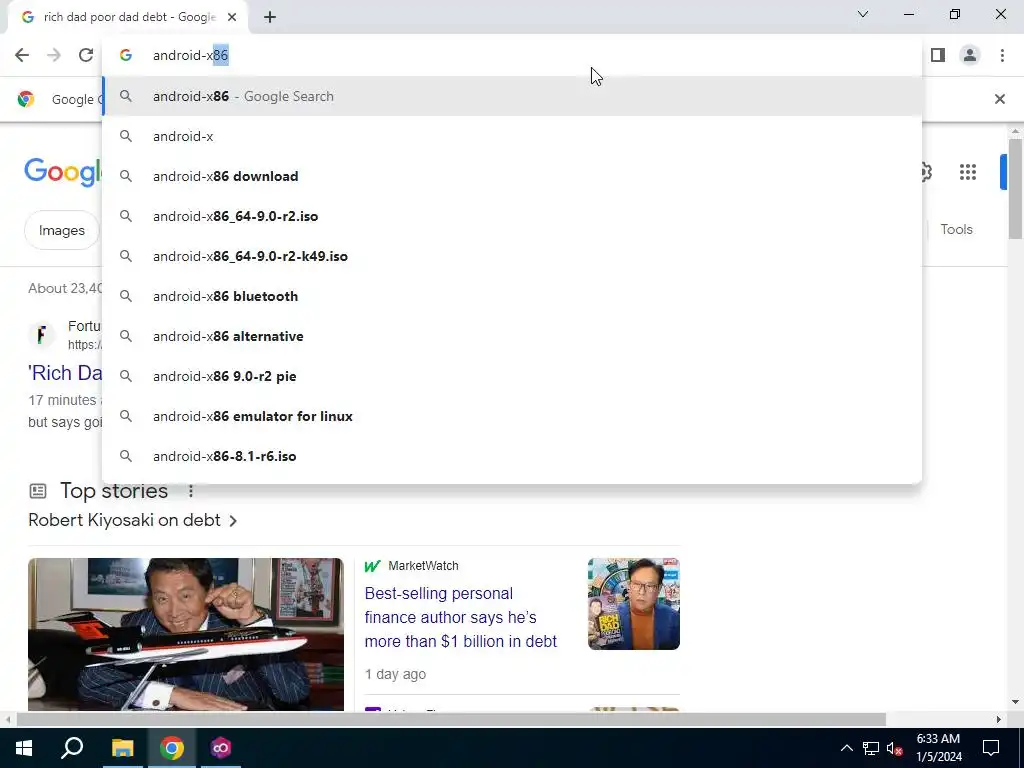Click the muted volume tray icon
The height and width of the screenshot is (768, 1024).
point(895,748)
